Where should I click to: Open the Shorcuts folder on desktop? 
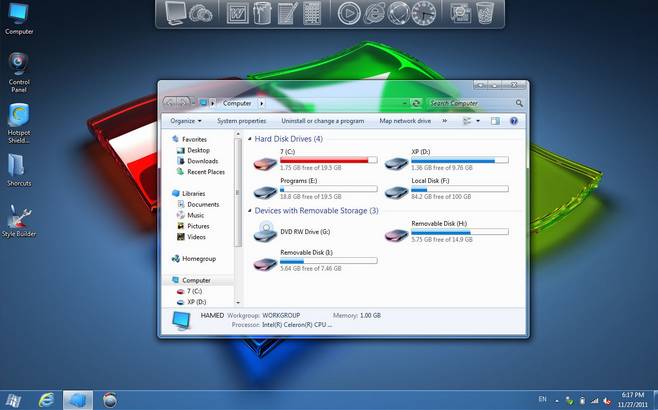(19, 170)
